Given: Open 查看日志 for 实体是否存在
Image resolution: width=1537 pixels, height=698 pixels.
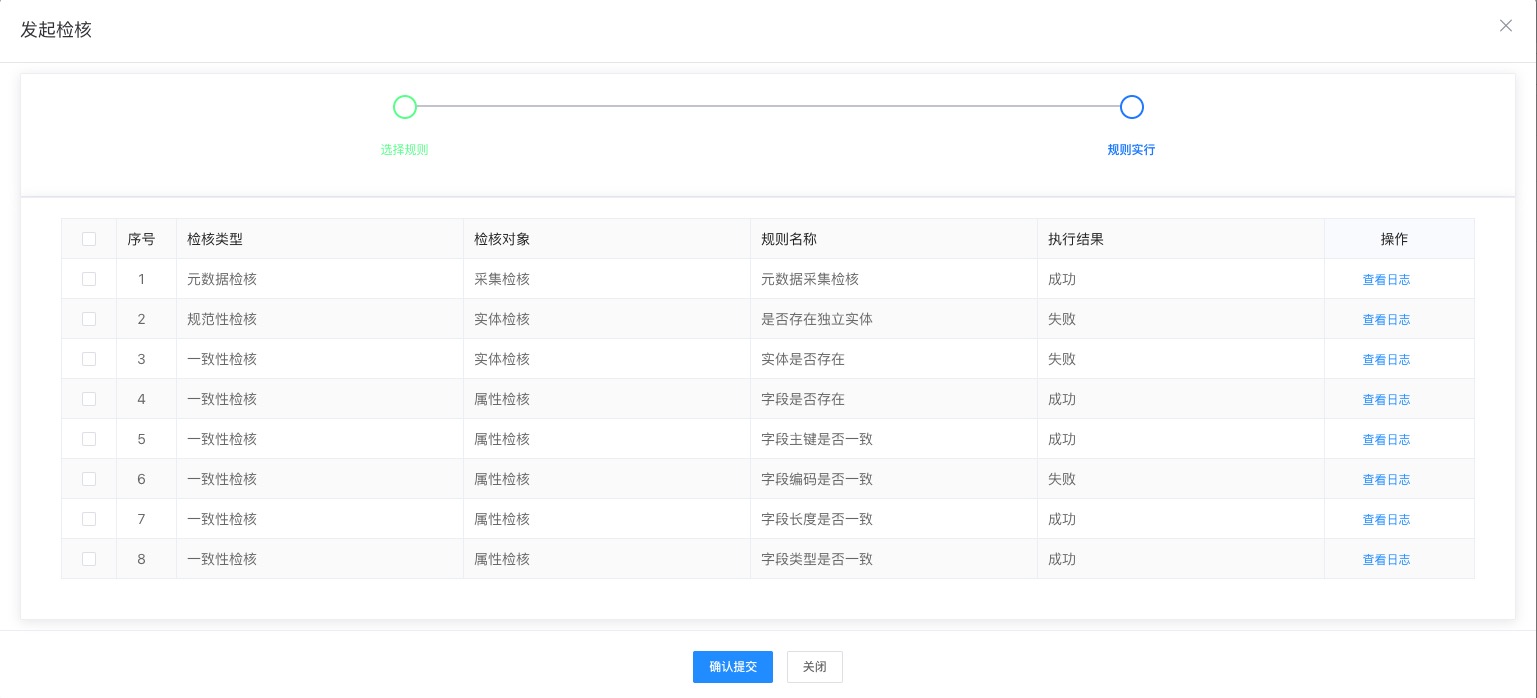Looking at the screenshot, I should coord(1386,359).
